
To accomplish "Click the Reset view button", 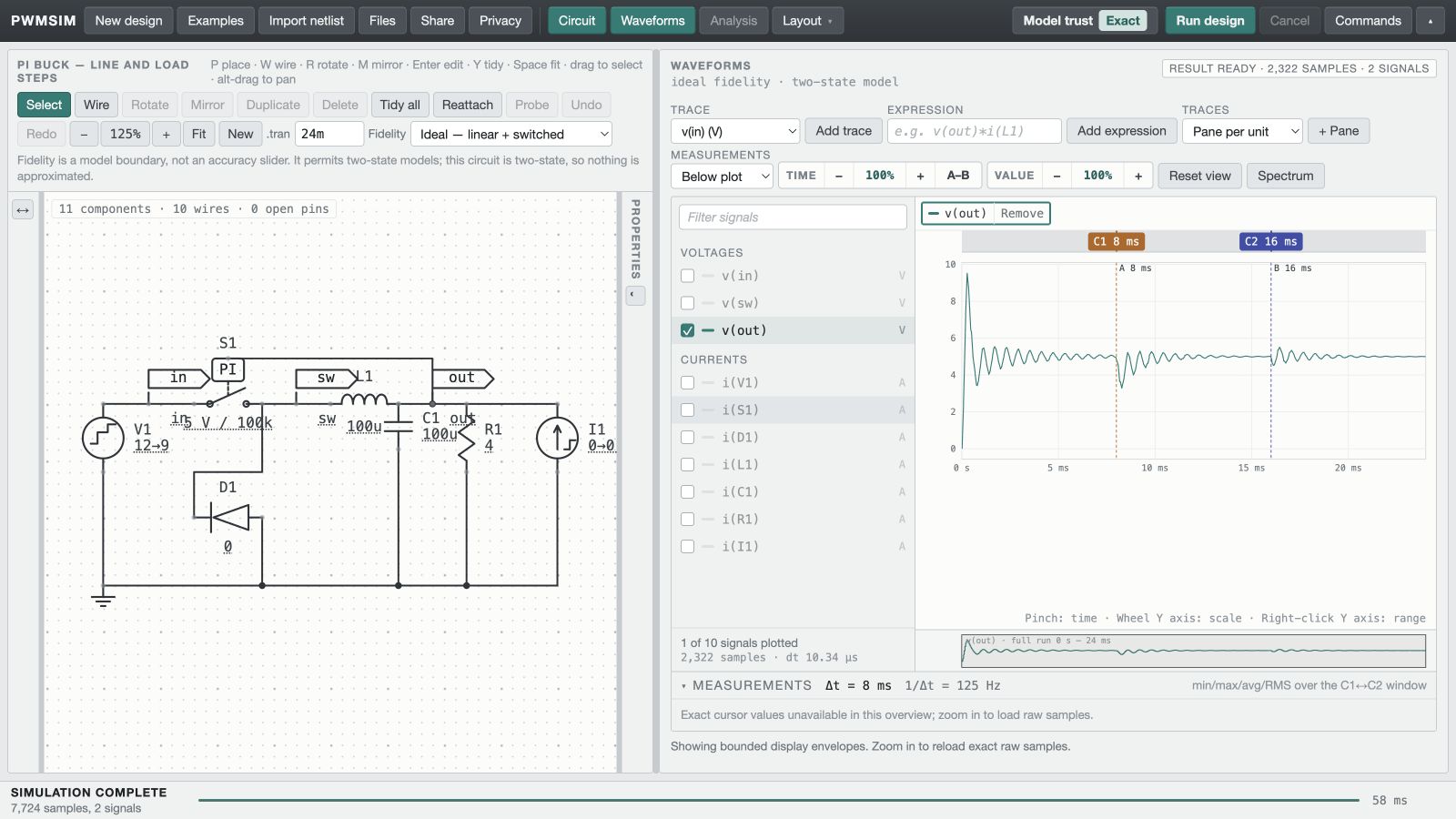I will coord(1200,176).
